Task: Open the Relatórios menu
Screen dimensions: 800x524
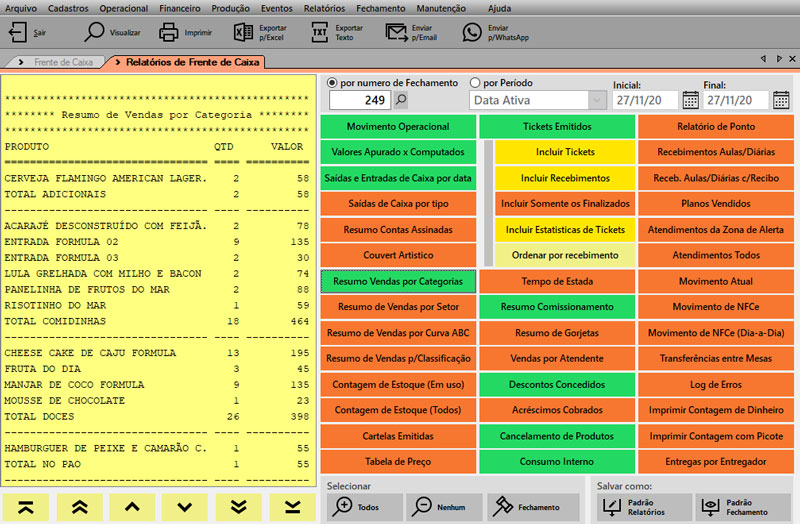Action: (324, 8)
